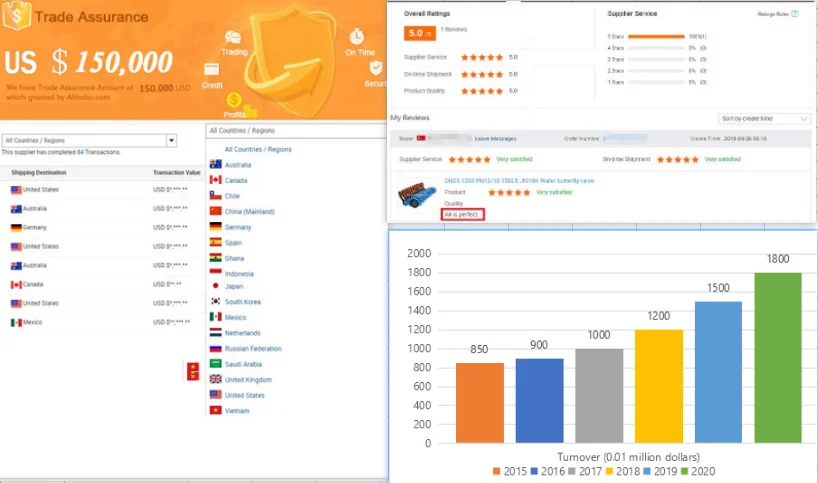Click the Profits dollar coin icon
818x483 pixels.
tap(234, 99)
